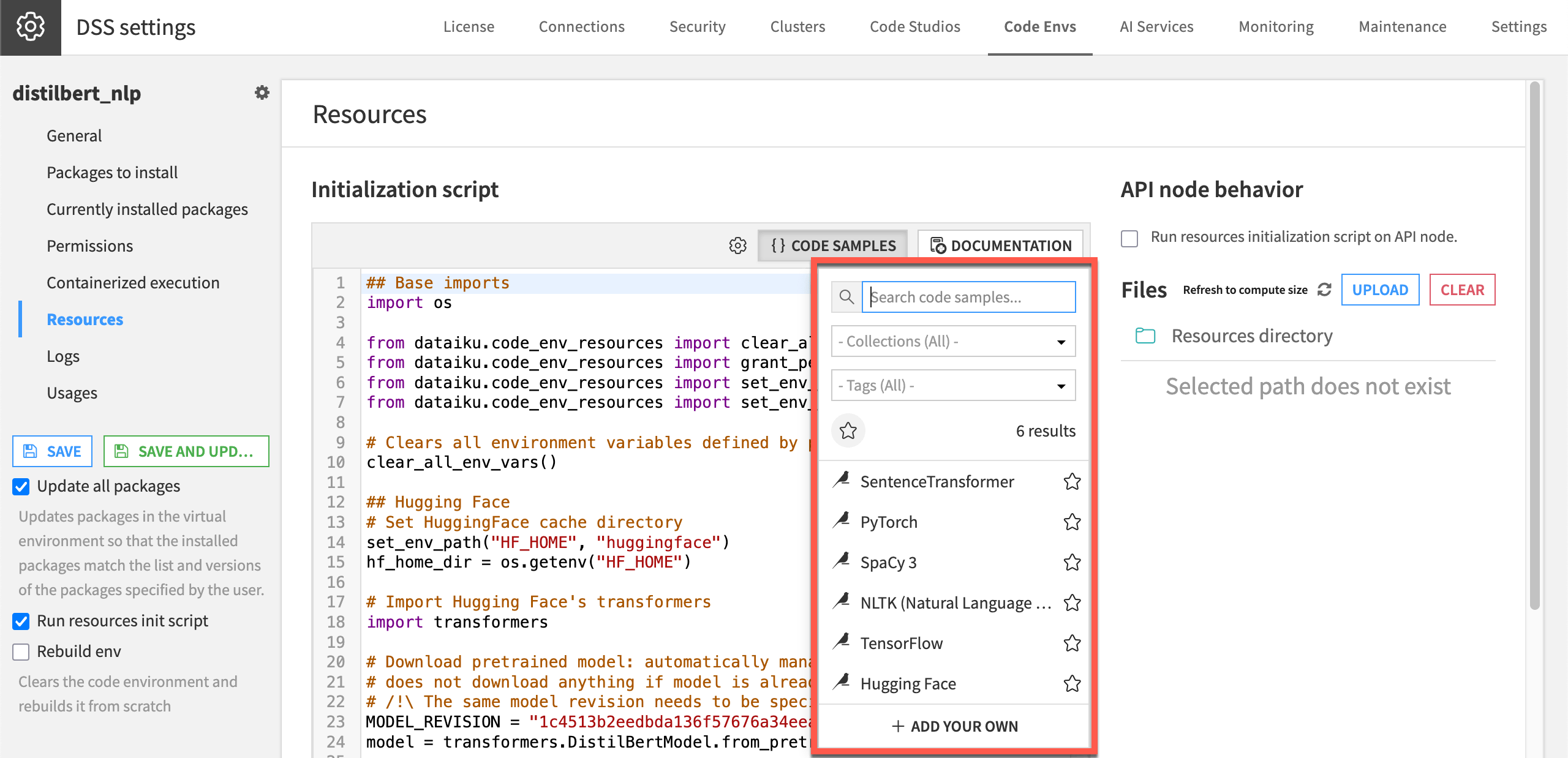Open Currently installed packages section
Screen dimensions: 1568x758
click(147, 209)
